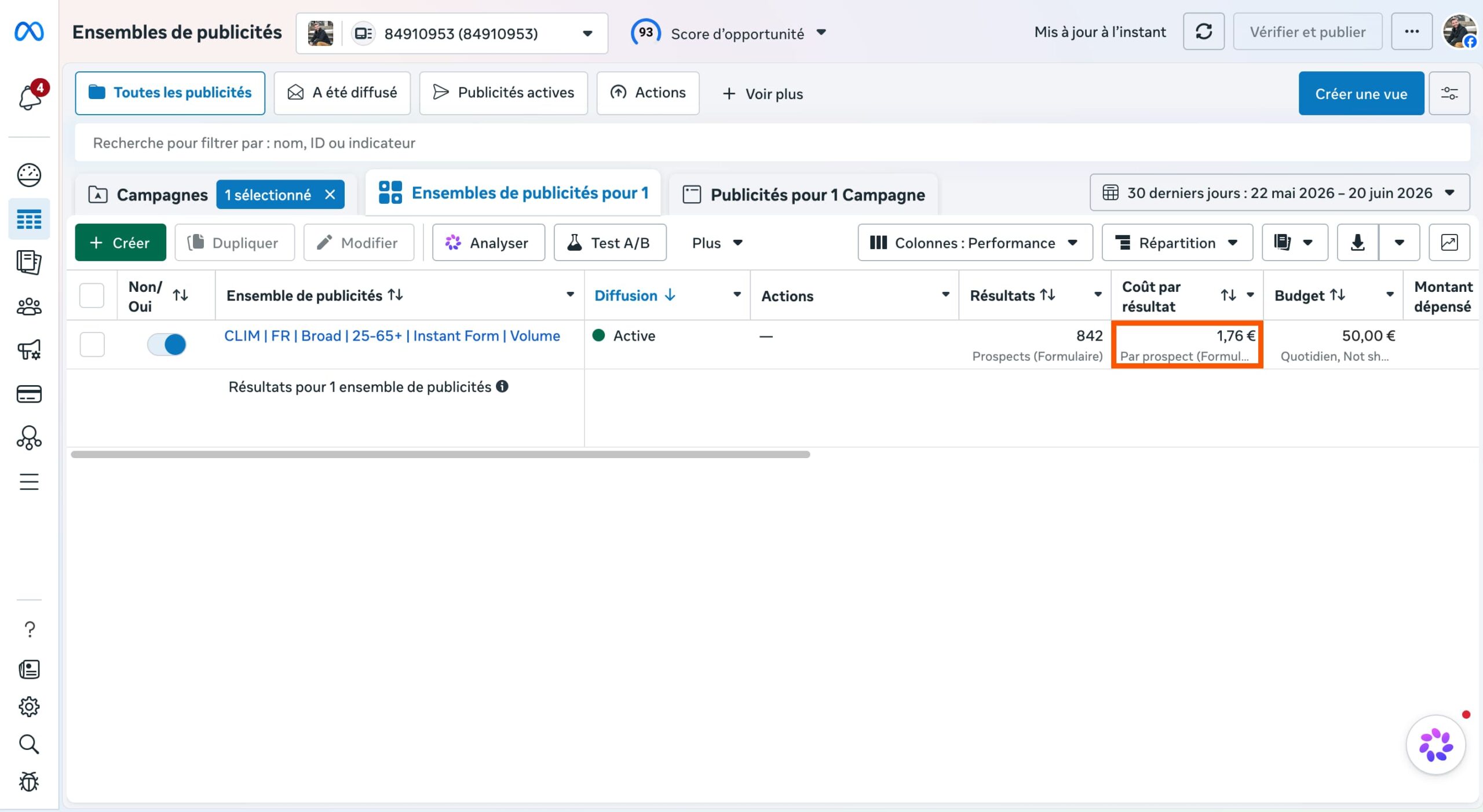Screen dimensions: 1483x812
Task: Report a problem with the bug icon
Action: tap(29, 782)
